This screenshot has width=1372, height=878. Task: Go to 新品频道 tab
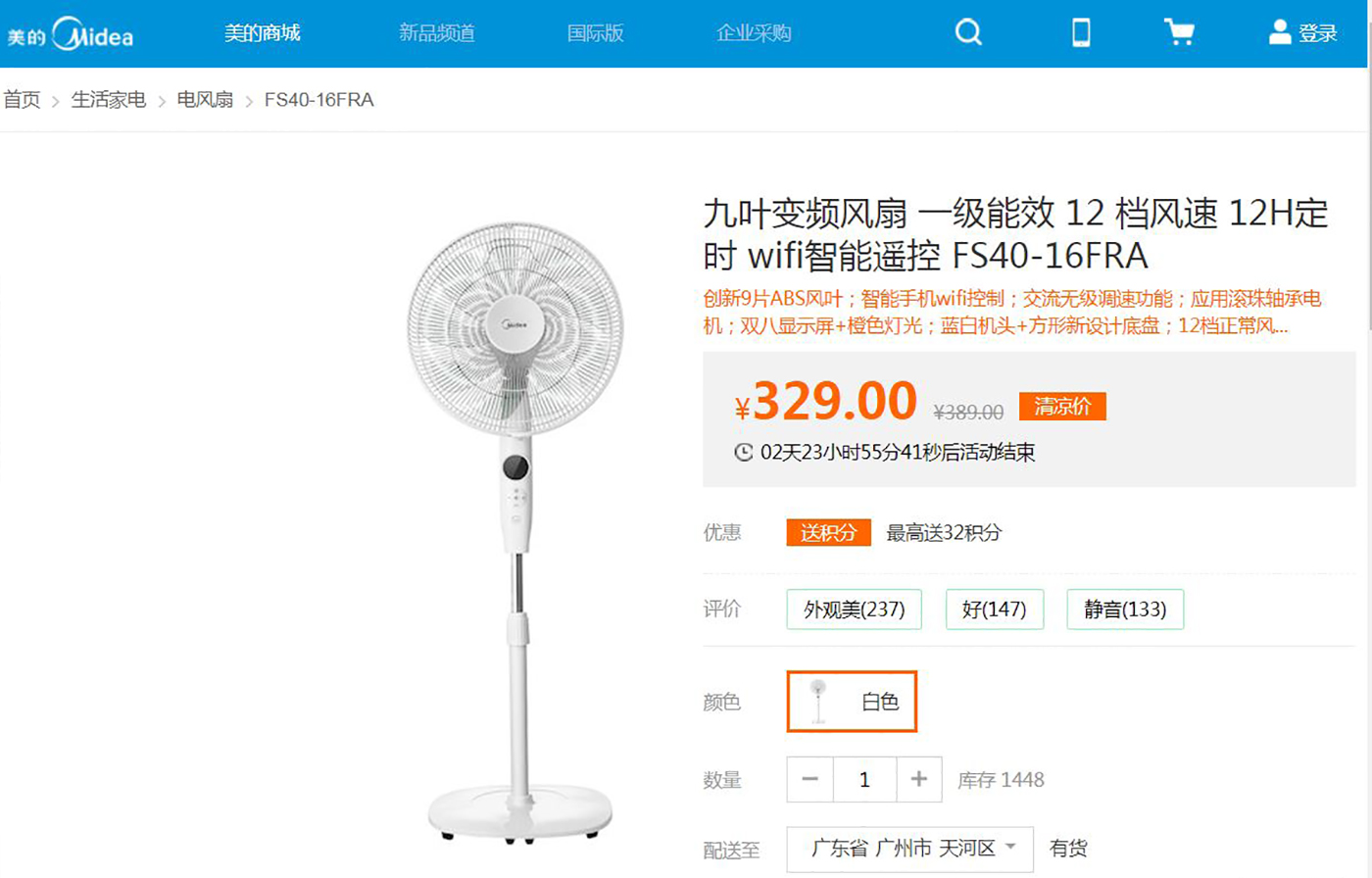437,33
